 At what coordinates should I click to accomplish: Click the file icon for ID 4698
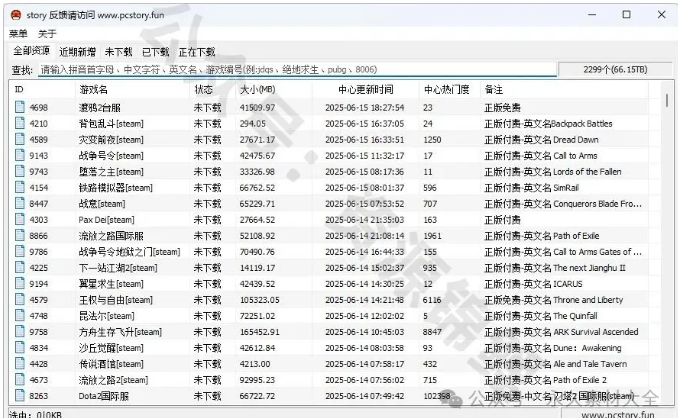click(20, 107)
